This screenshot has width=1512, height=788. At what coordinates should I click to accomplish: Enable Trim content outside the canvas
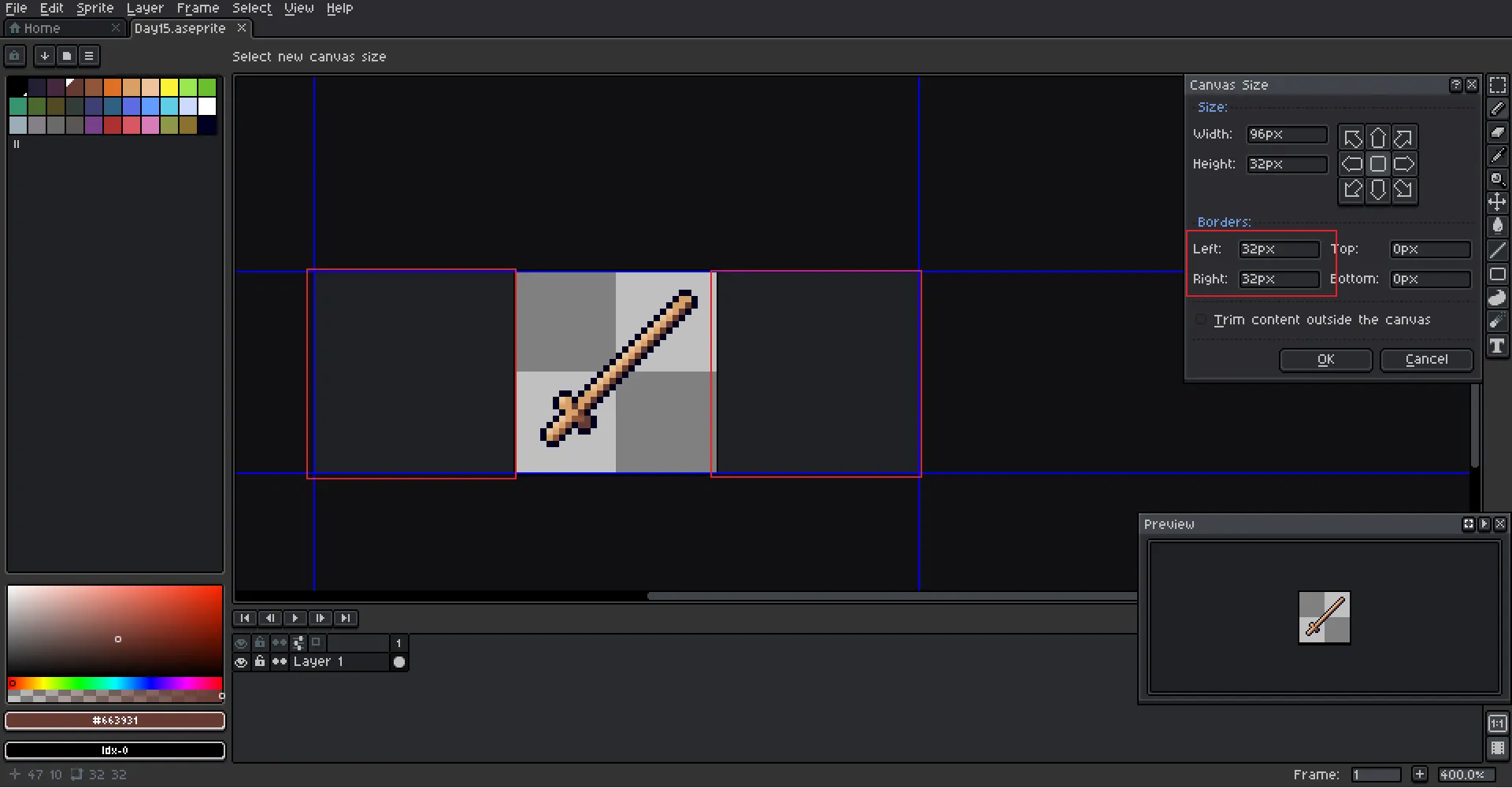click(1200, 320)
